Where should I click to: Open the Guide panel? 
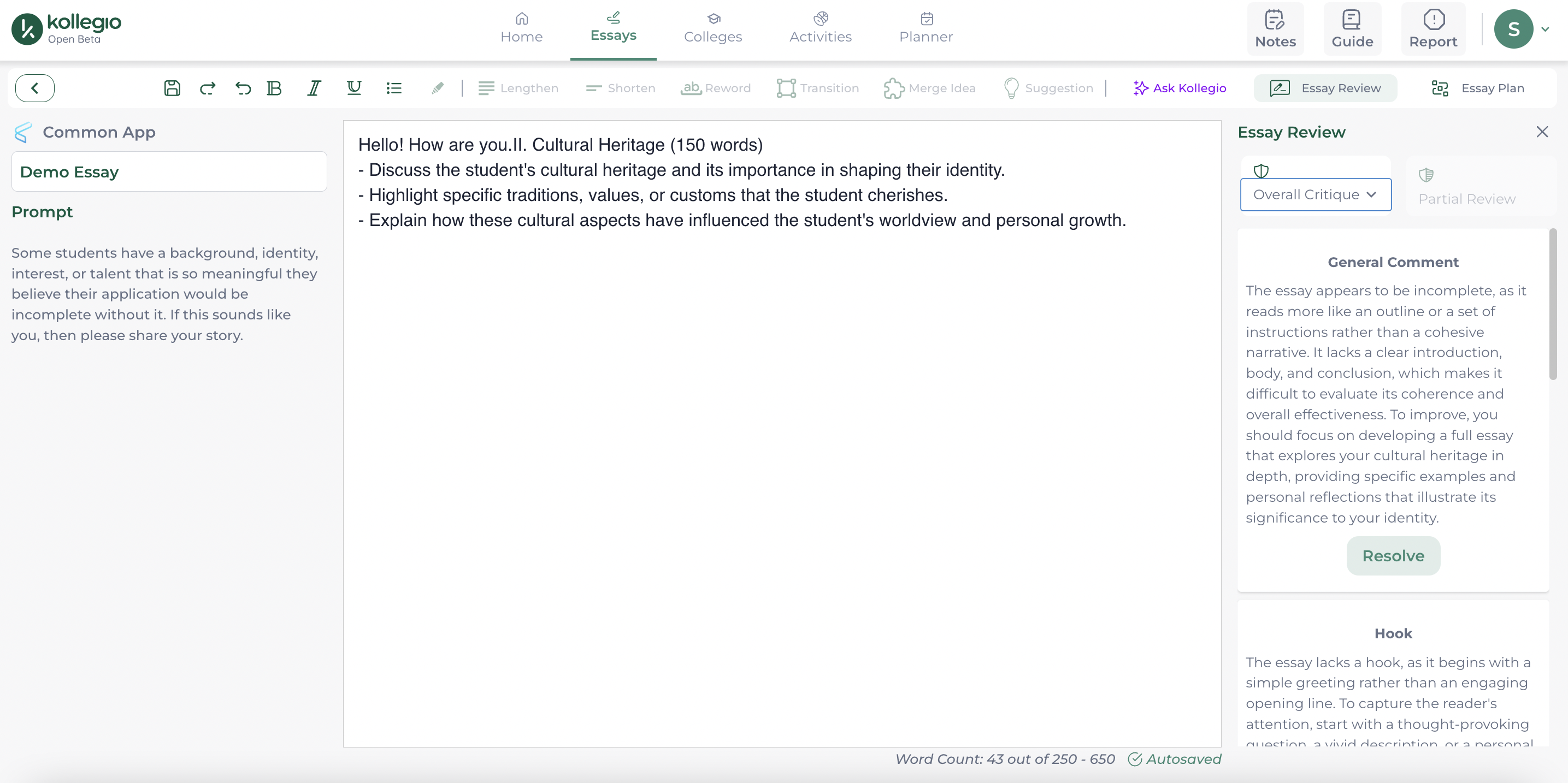(1352, 28)
